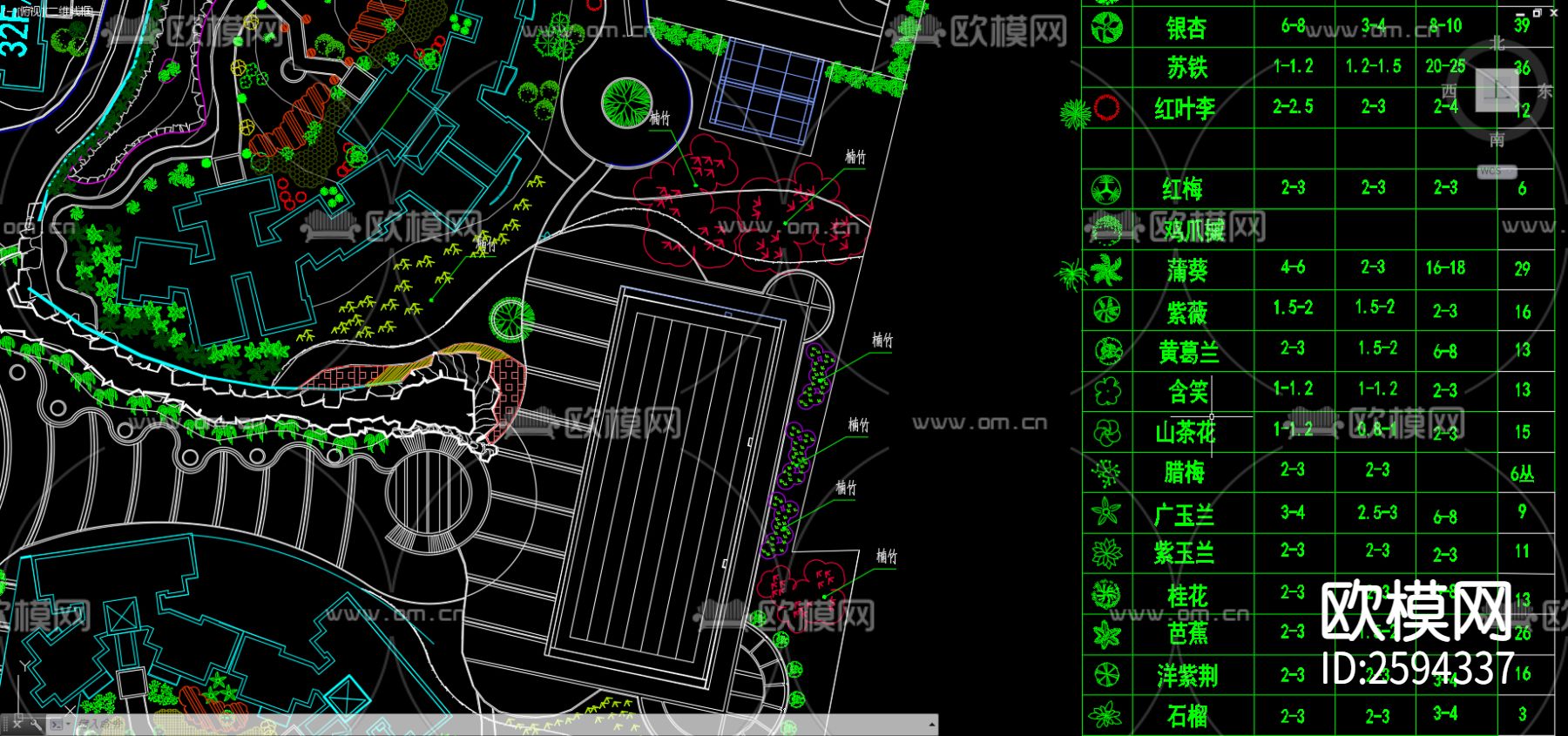The width and height of the screenshot is (1568, 736).
Task: Select the 广玉兰 legend symbol
Action: 1107,512
